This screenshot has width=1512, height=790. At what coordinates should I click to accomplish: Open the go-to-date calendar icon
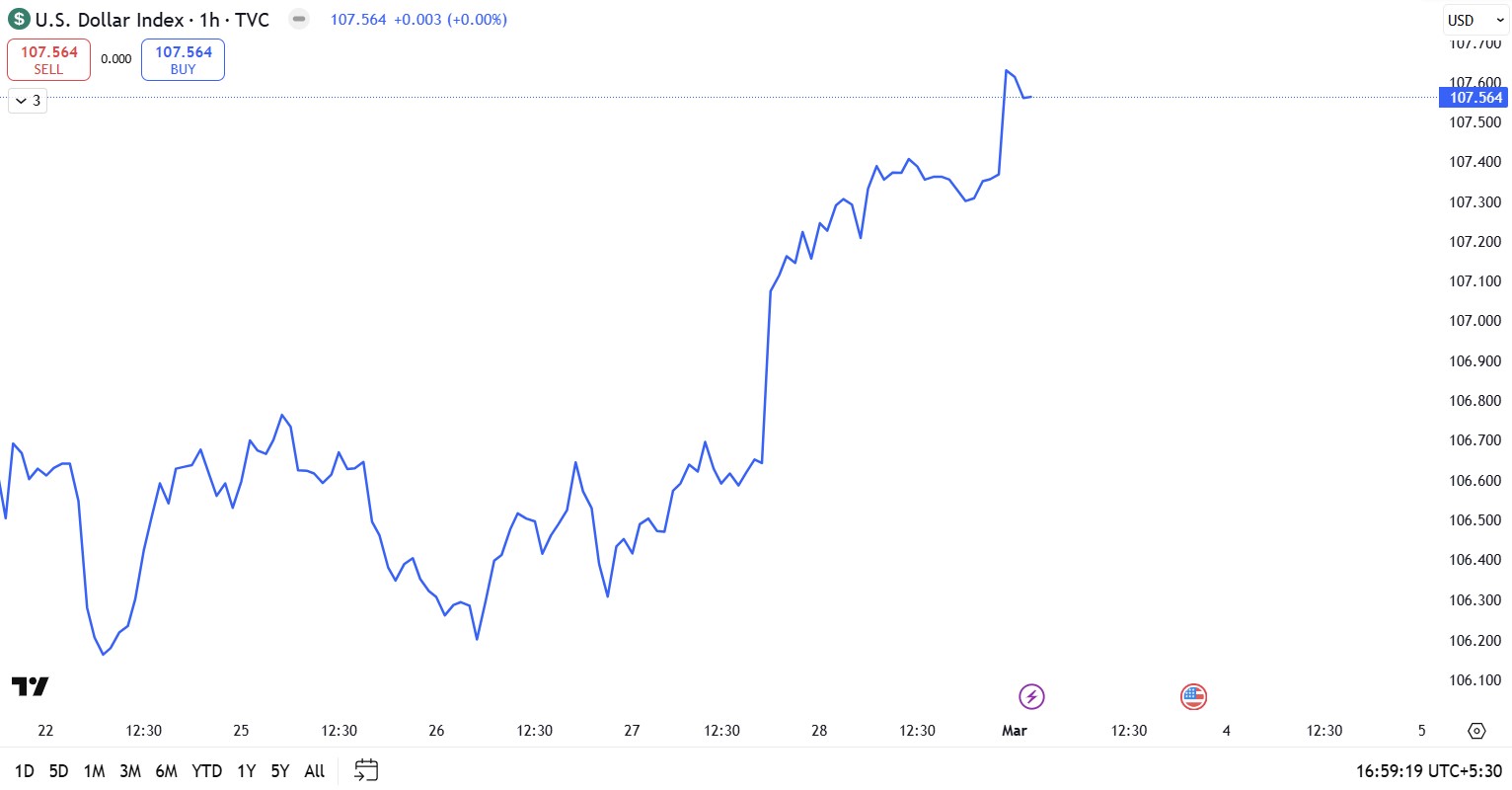click(365, 770)
